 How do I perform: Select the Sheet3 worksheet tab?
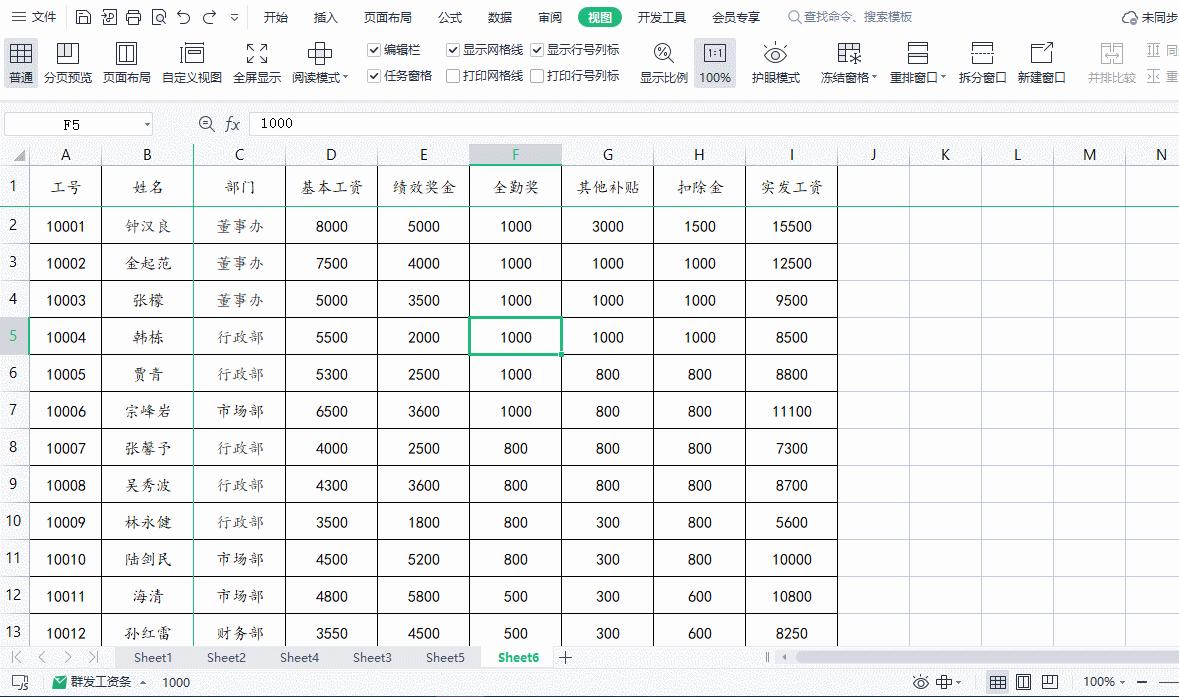[372, 657]
